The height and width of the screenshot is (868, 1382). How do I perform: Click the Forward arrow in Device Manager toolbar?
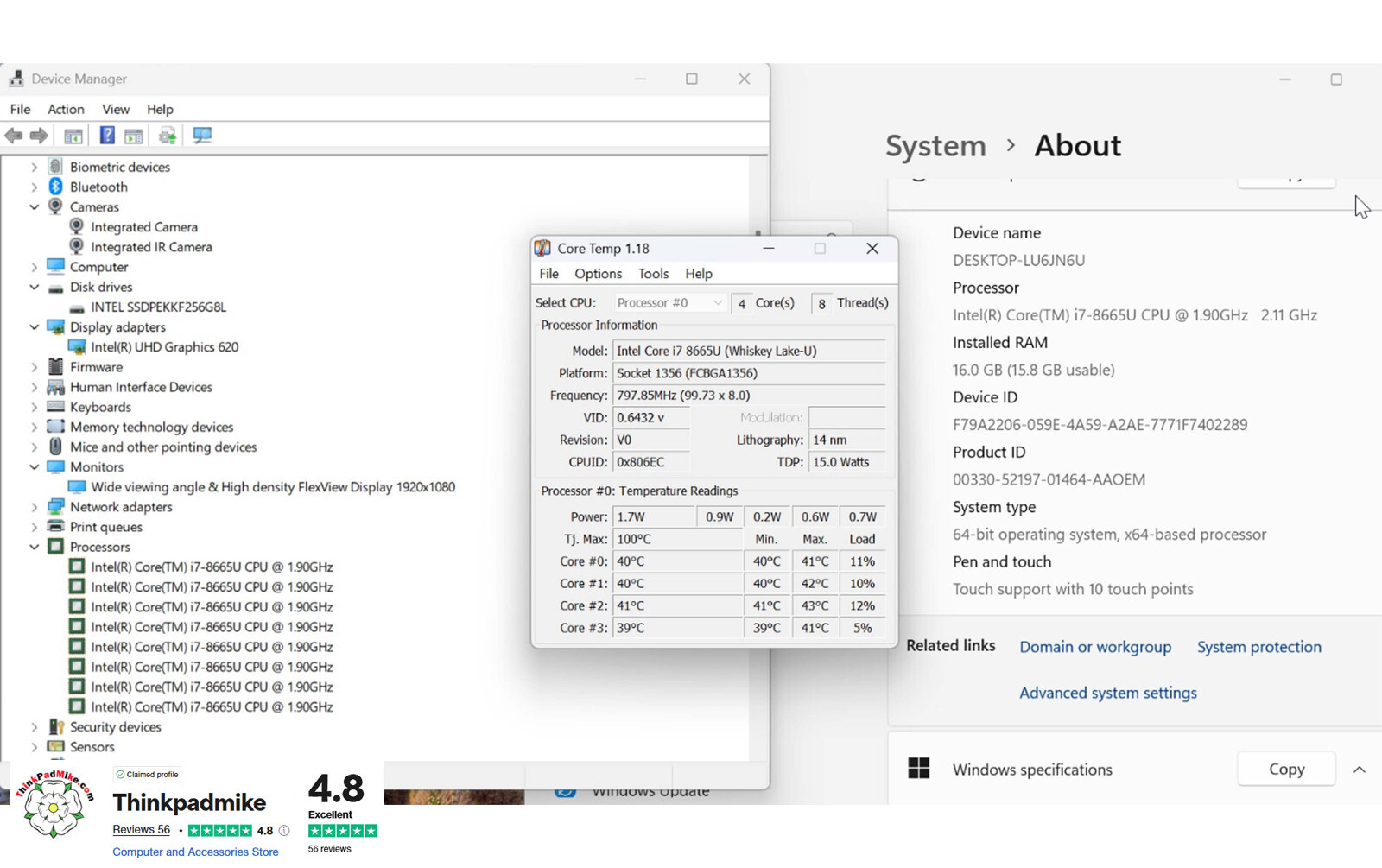tap(39, 136)
